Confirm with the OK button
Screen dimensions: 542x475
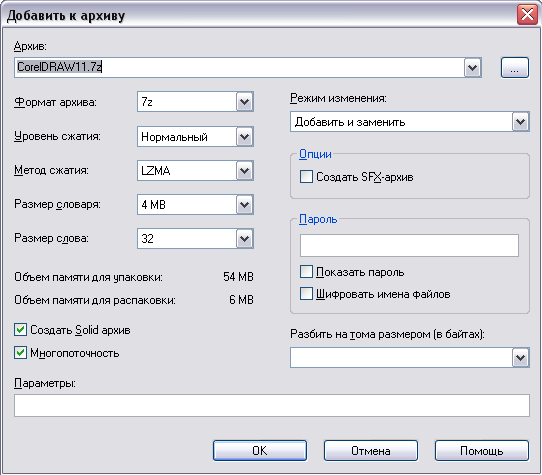point(260,450)
